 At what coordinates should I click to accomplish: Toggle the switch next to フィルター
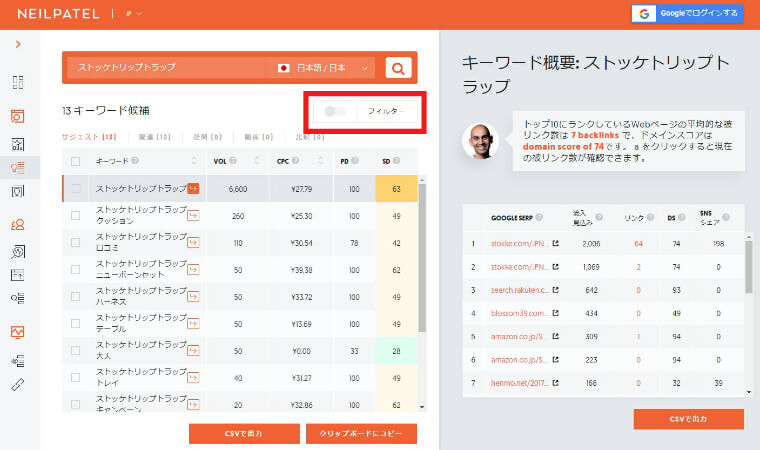click(x=336, y=111)
